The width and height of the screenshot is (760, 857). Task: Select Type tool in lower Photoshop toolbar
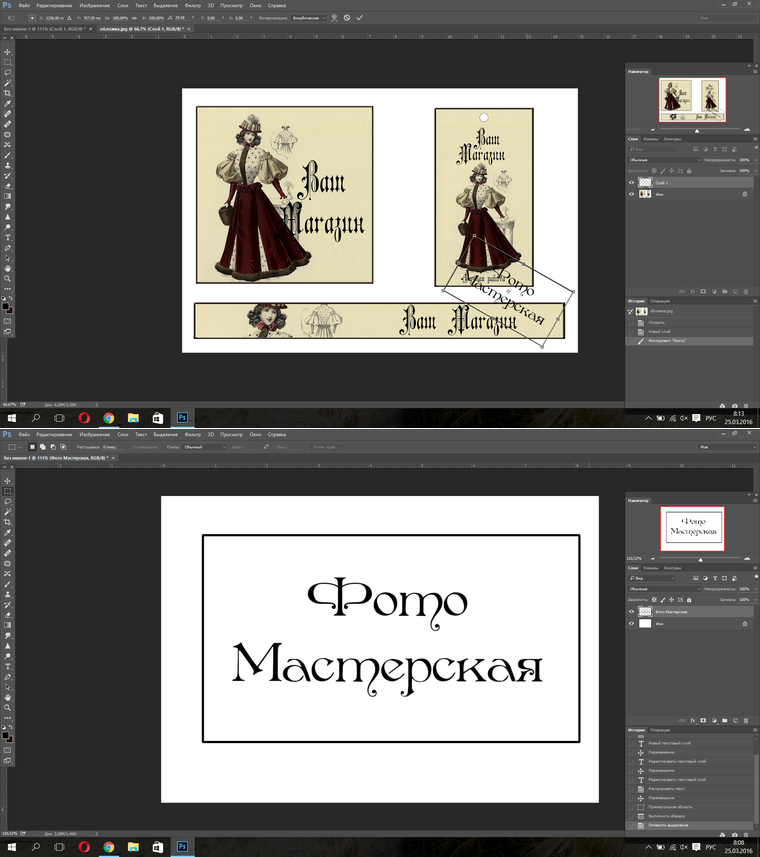click(x=8, y=667)
